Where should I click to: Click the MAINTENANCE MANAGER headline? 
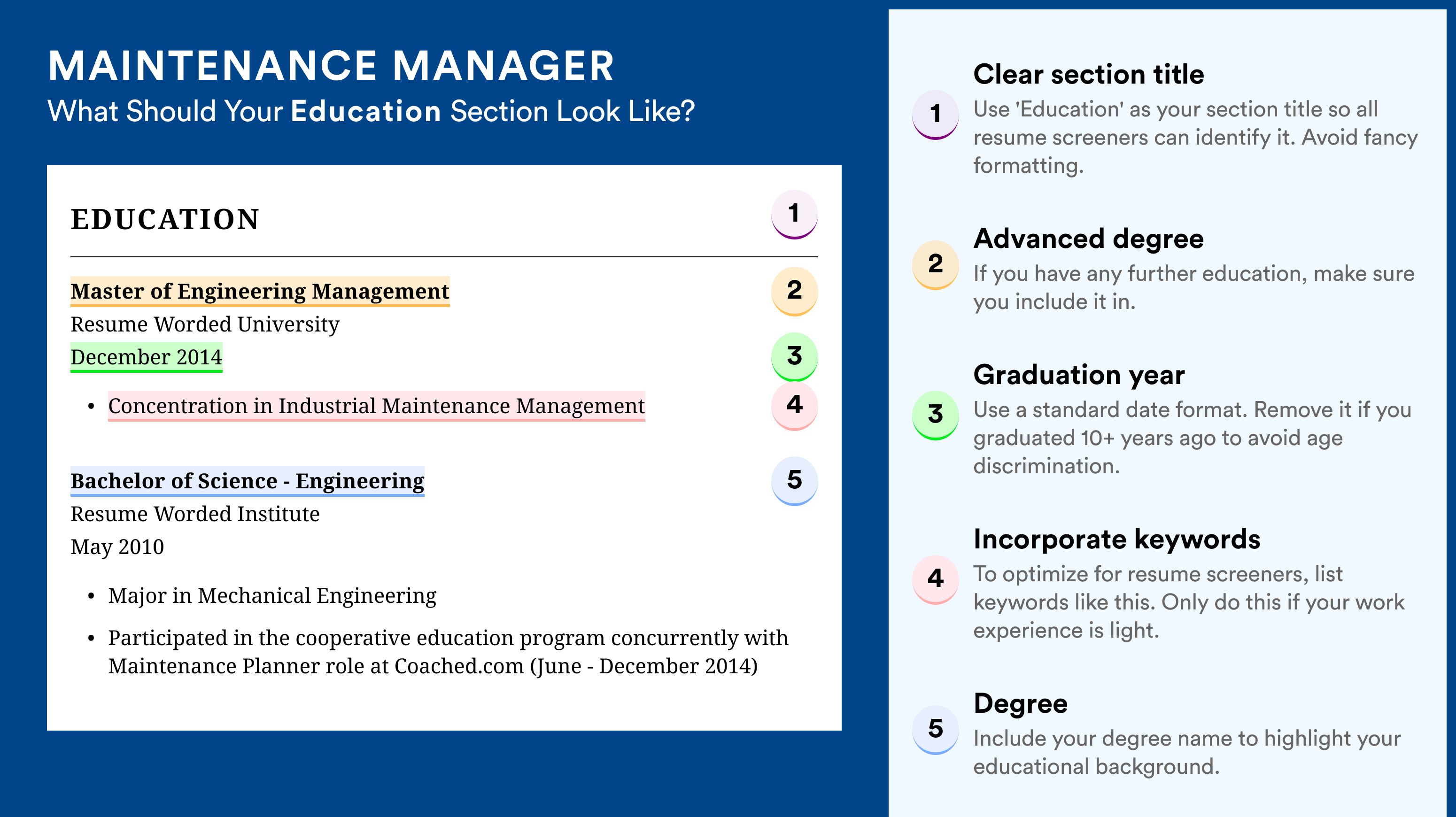click(x=331, y=66)
